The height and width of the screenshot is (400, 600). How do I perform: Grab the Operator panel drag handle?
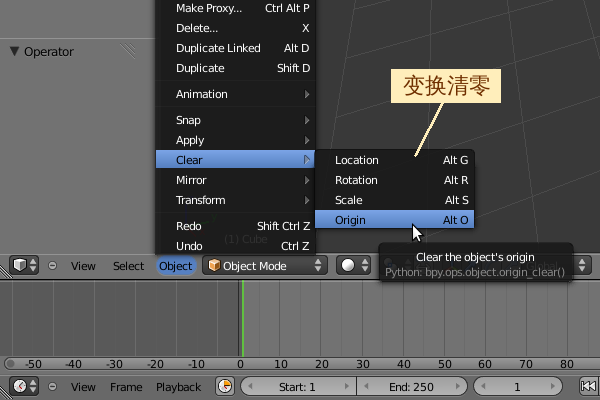point(128,51)
